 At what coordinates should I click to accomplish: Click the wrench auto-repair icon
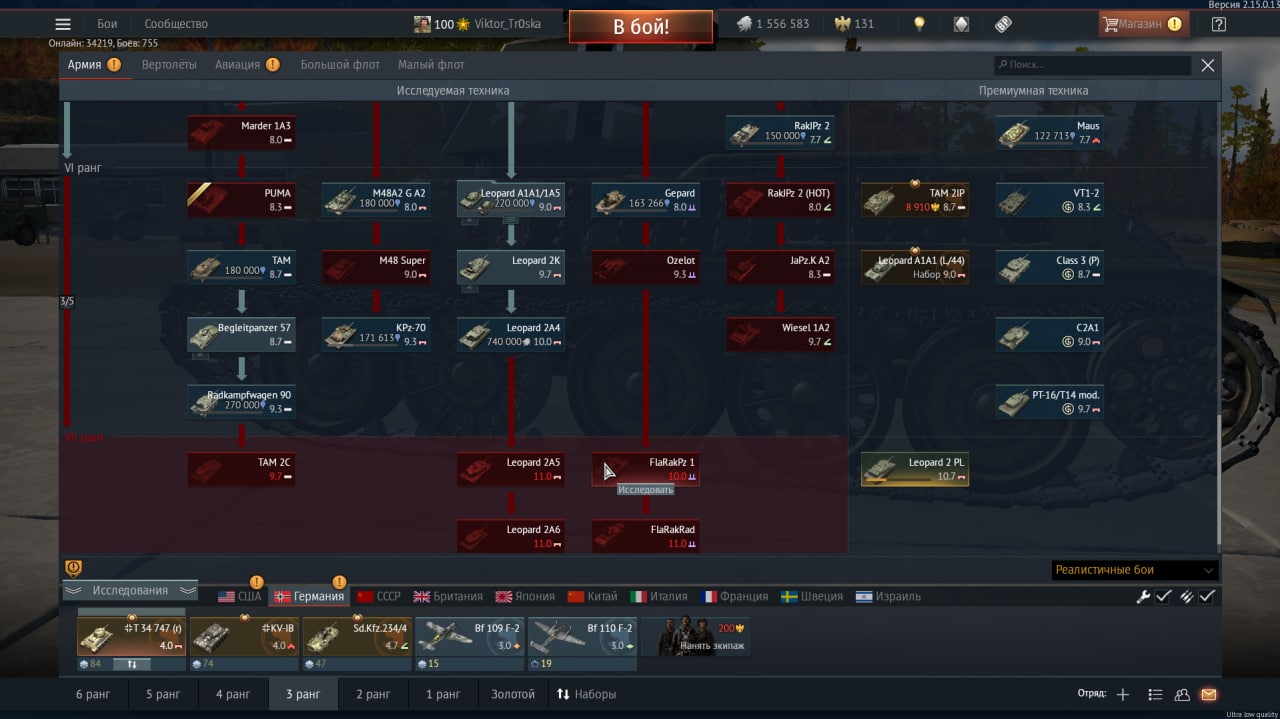pyautogui.click(x=1143, y=596)
